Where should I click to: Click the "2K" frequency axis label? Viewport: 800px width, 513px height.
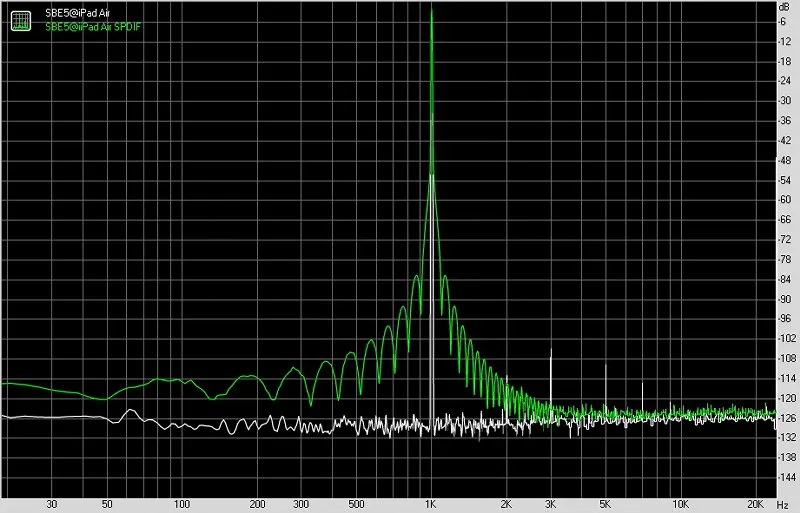(x=506, y=504)
